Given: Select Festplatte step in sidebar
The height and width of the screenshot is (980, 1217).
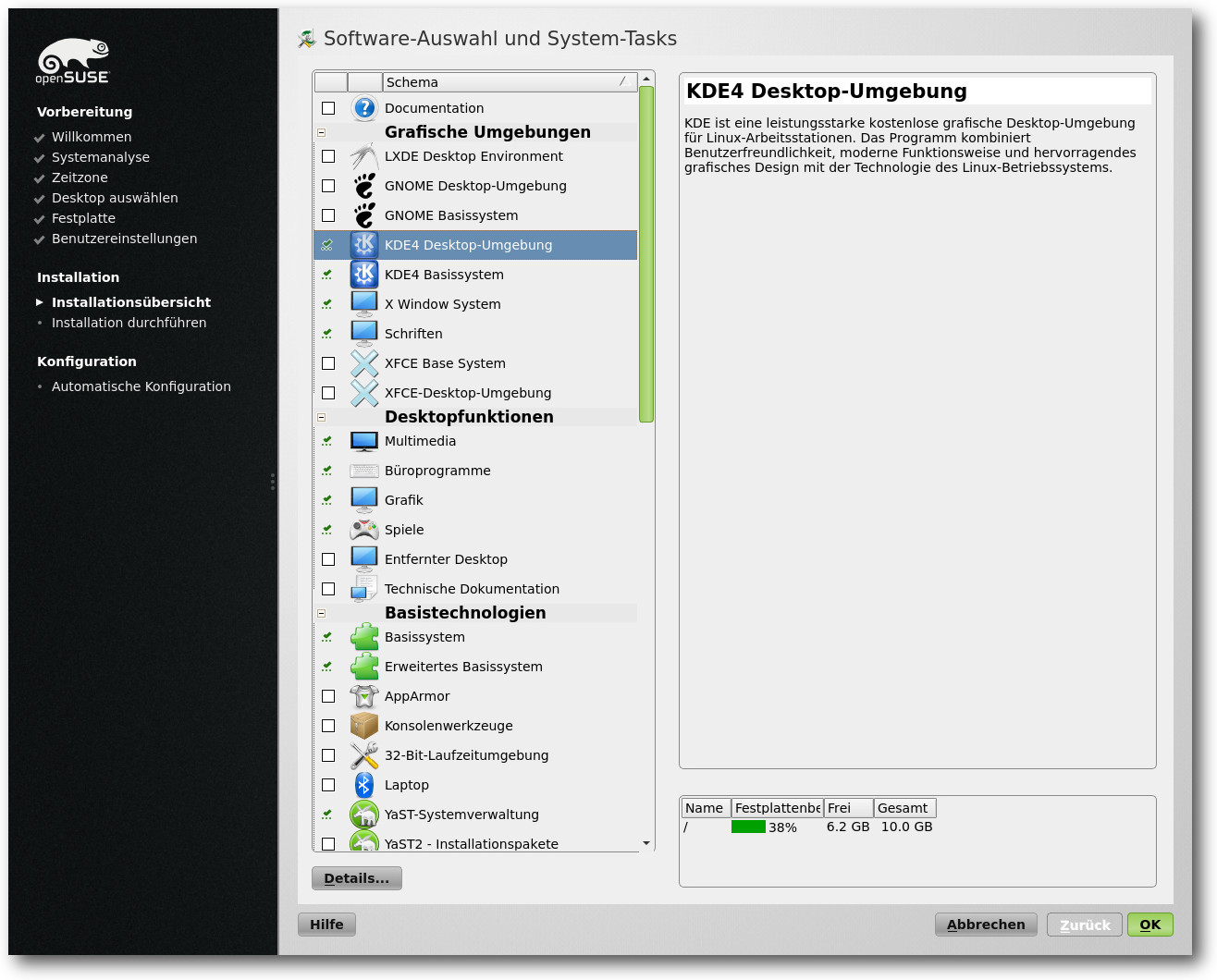Looking at the screenshot, I should (83, 218).
